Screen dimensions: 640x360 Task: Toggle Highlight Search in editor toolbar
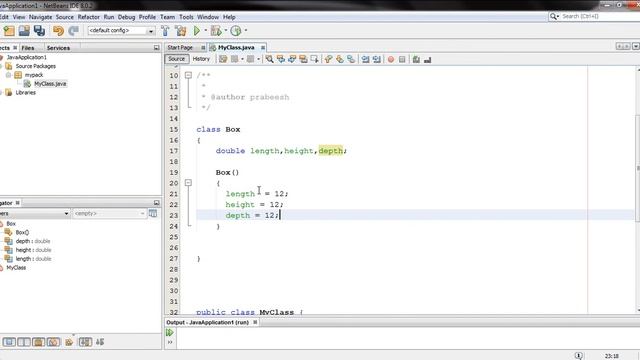coord(303,59)
